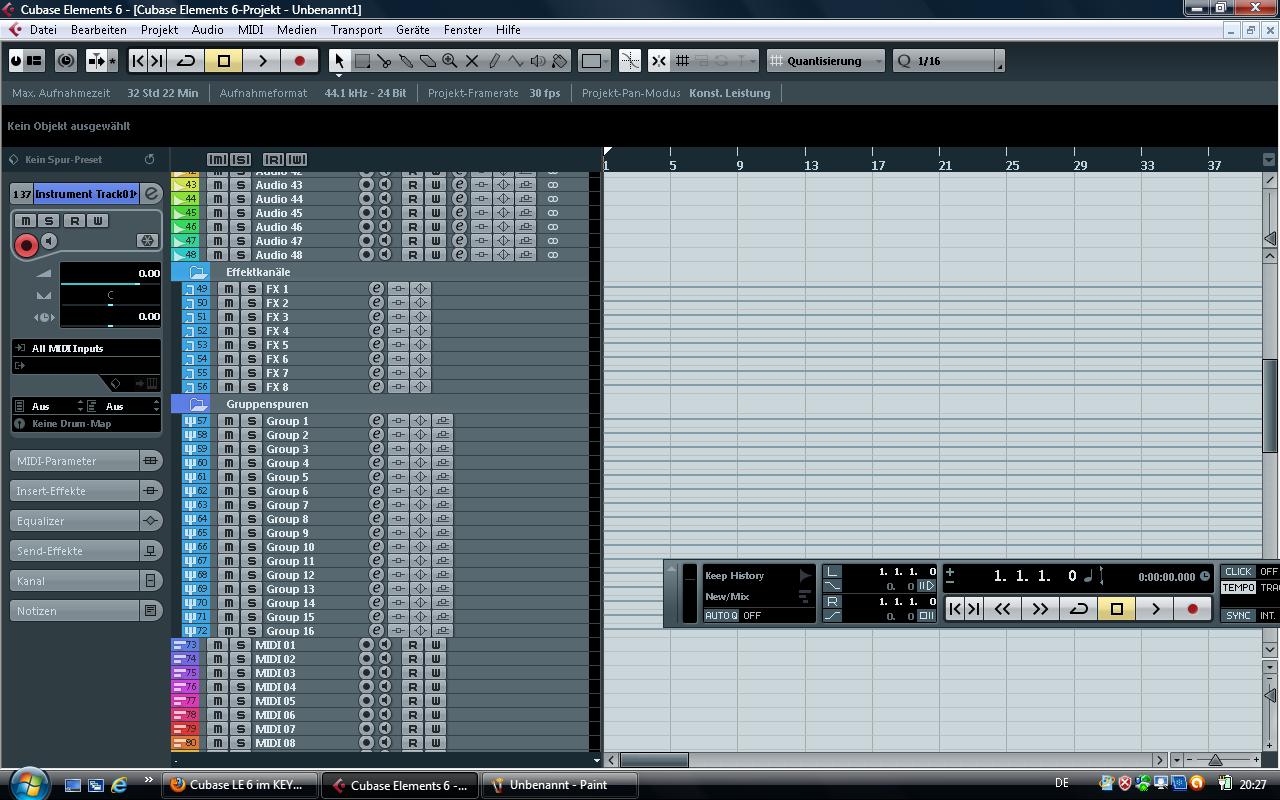The image size is (1280, 800).
Task: Select the Mute X tool
Action: click(472, 61)
